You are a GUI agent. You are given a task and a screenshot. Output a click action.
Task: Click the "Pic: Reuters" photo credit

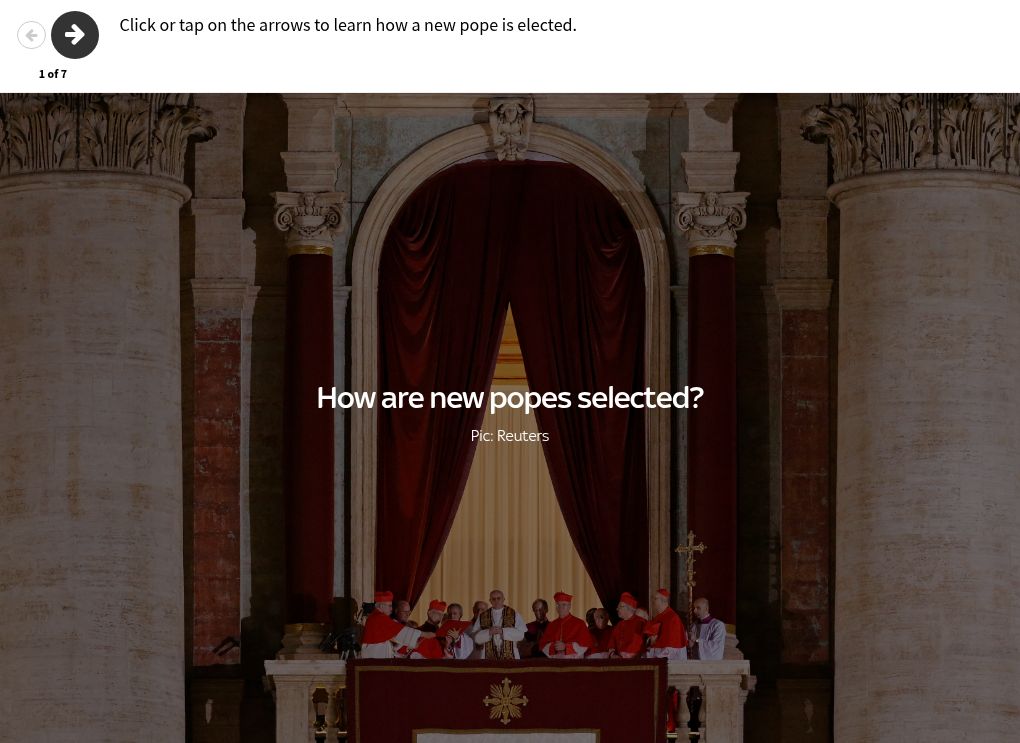coord(510,436)
